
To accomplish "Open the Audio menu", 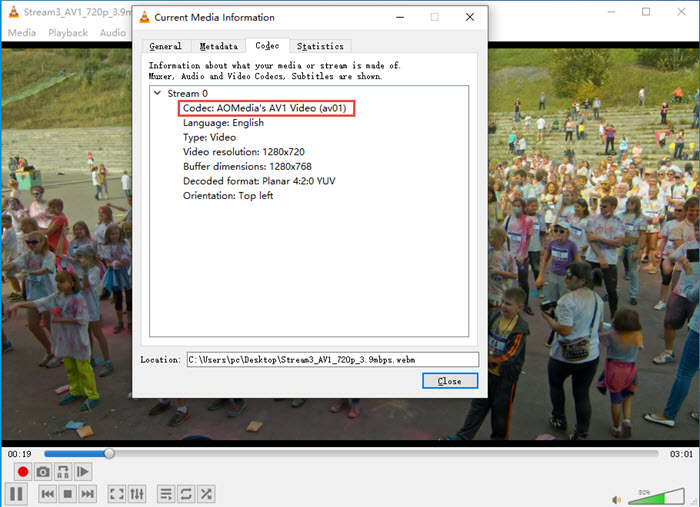I will [x=113, y=33].
